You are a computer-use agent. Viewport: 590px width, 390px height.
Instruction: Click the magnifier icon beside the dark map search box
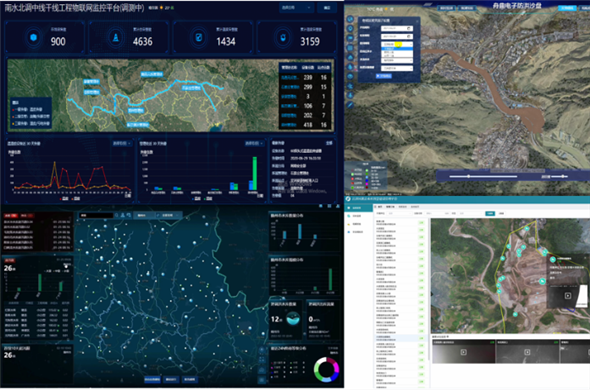(x=117, y=215)
